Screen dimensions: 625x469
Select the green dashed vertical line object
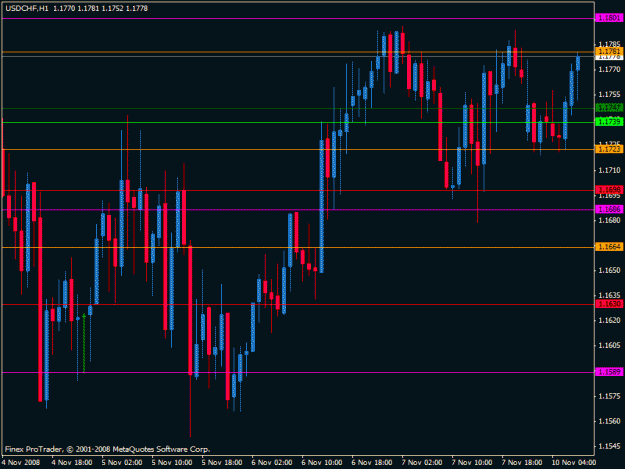[x=84, y=343]
